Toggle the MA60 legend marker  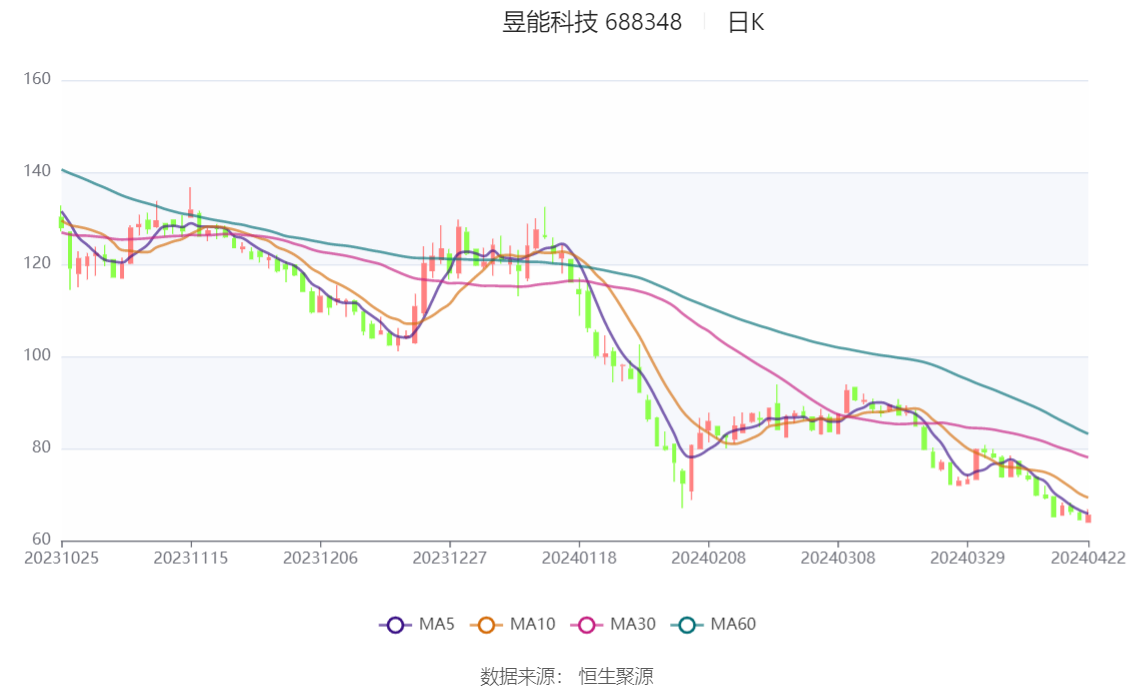[x=687, y=625]
